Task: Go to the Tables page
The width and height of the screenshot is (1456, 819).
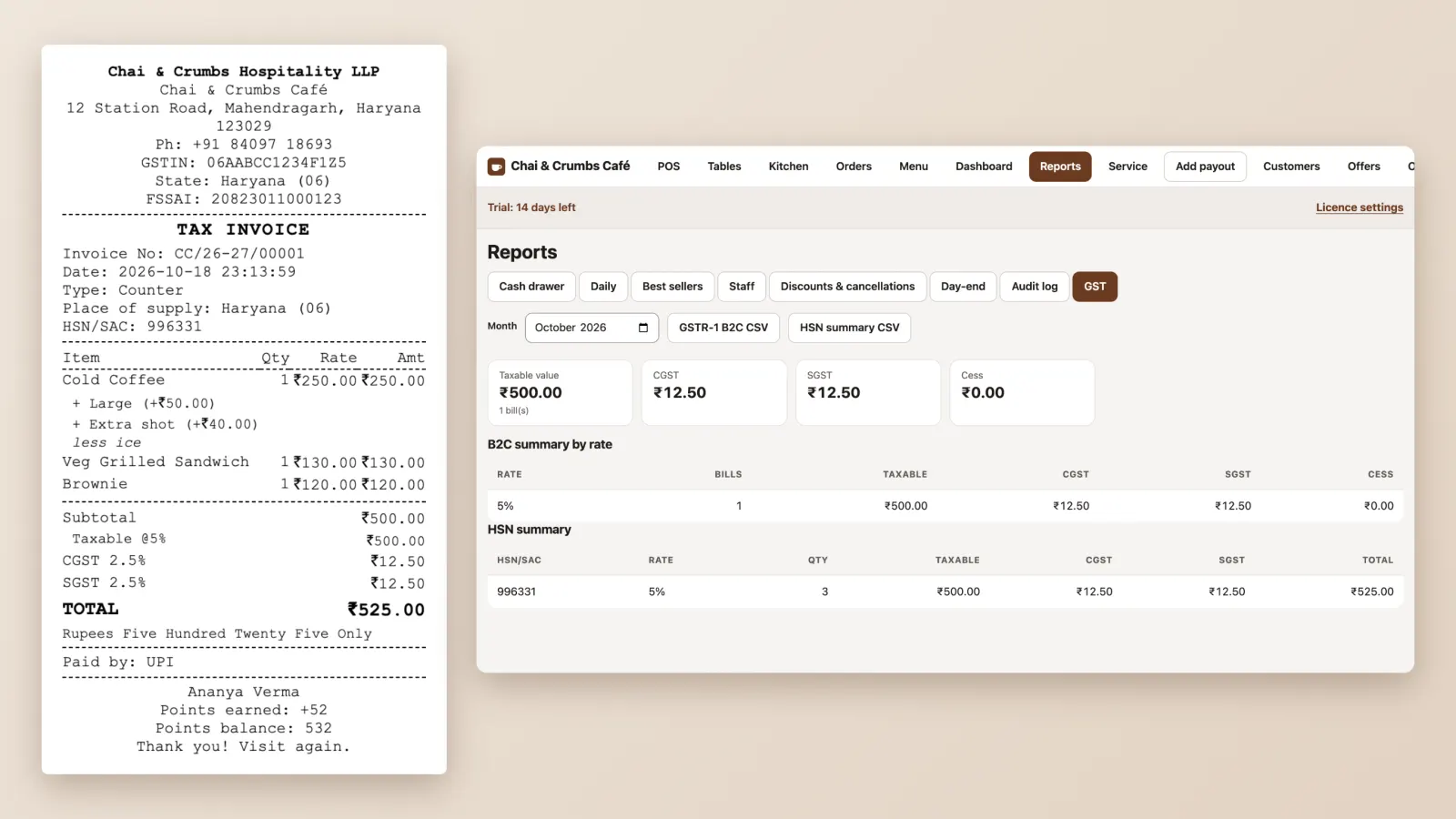Action: point(724,167)
